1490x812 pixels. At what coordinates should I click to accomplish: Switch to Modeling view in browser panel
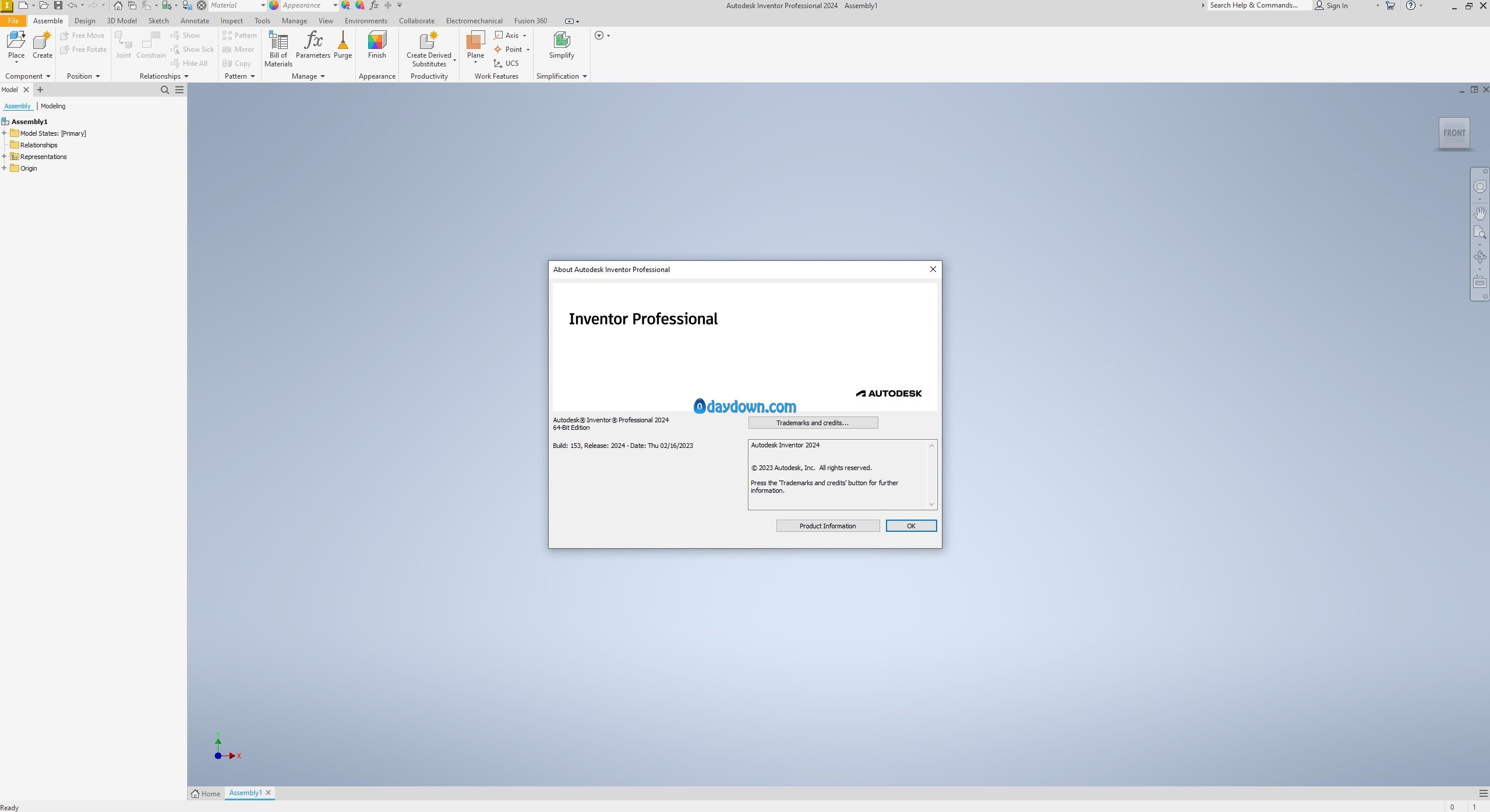pyautogui.click(x=53, y=106)
